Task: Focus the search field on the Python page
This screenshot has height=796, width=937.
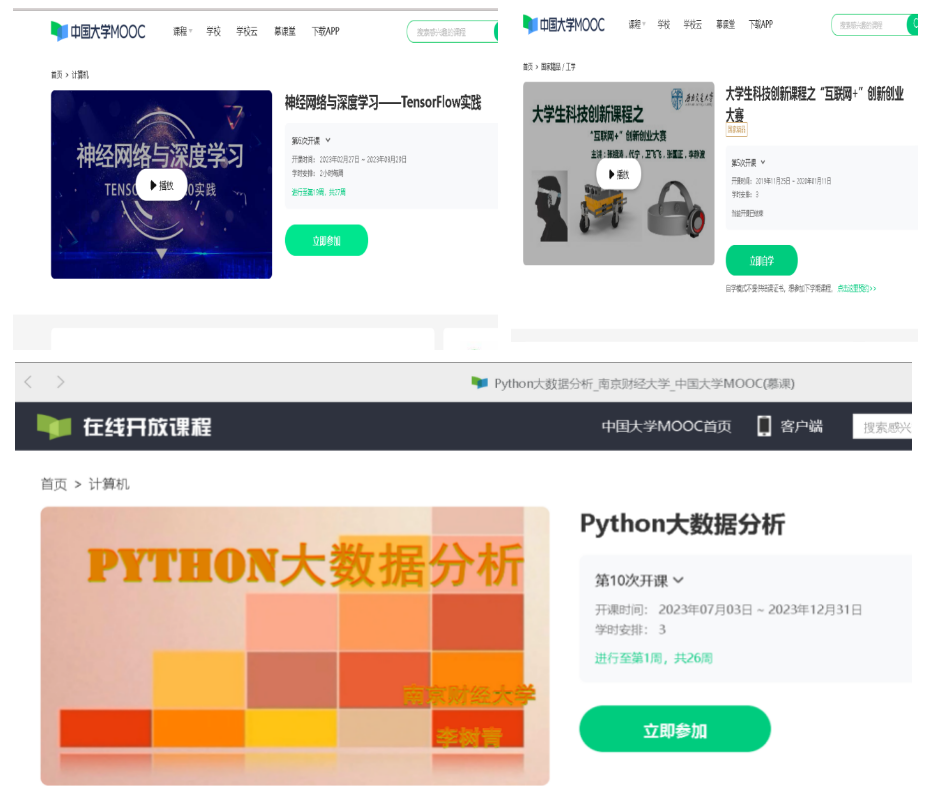Action: [x=882, y=427]
